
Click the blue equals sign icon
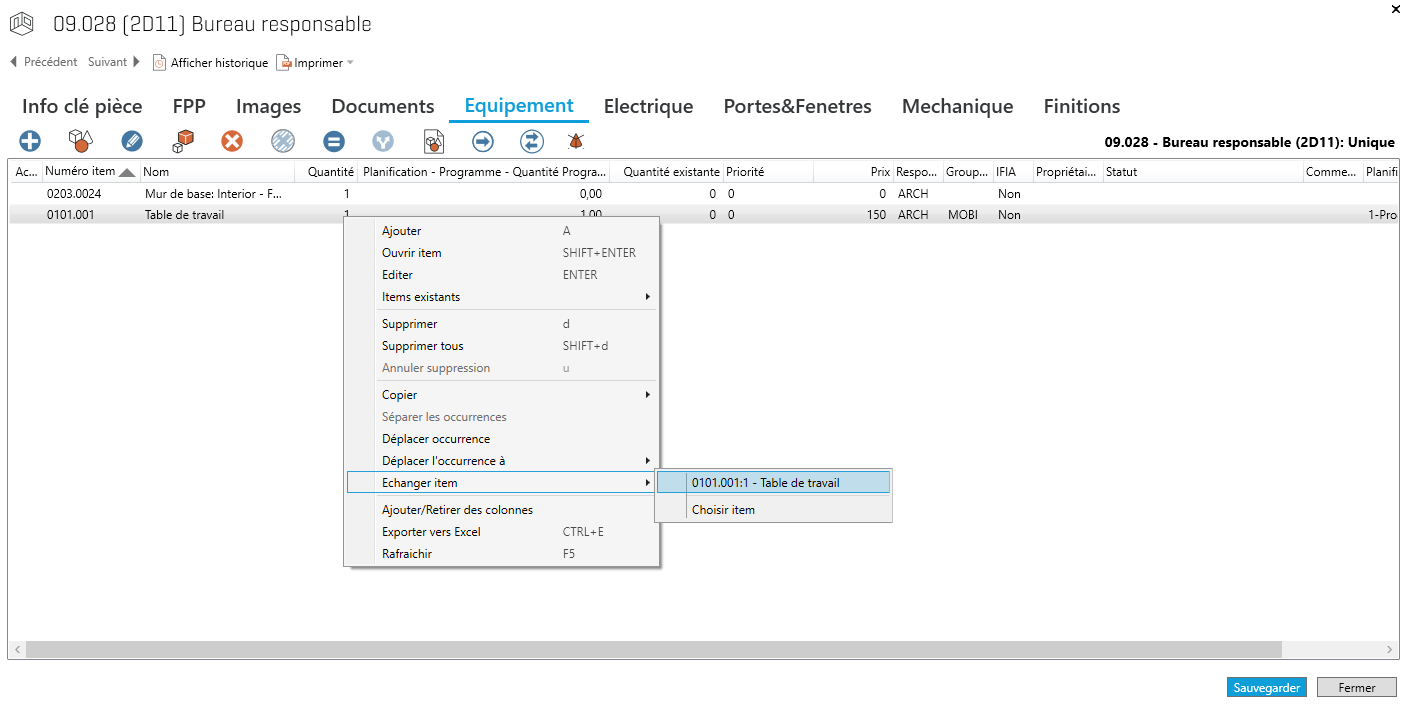tap(334, 141)
